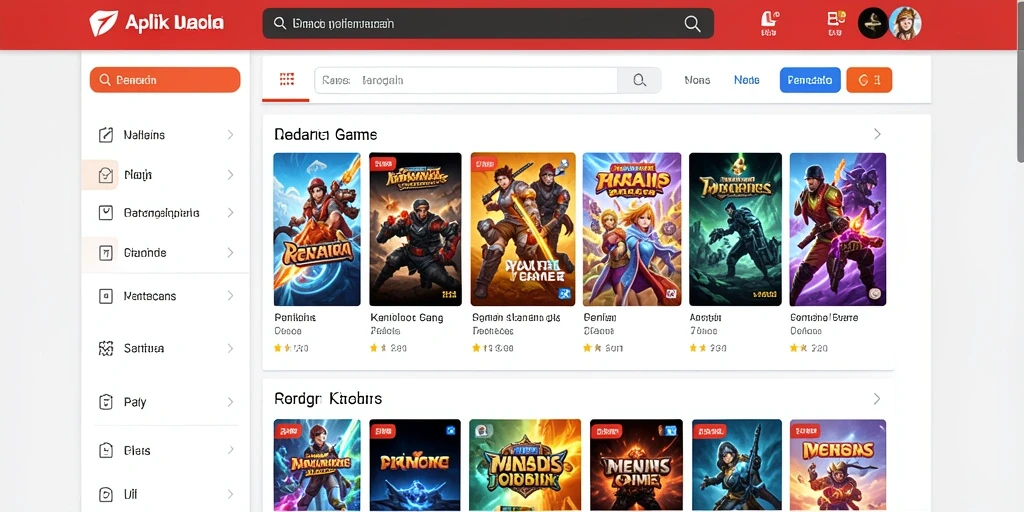
Task: Click the icon next to Sartiuea
Action: 106,348
